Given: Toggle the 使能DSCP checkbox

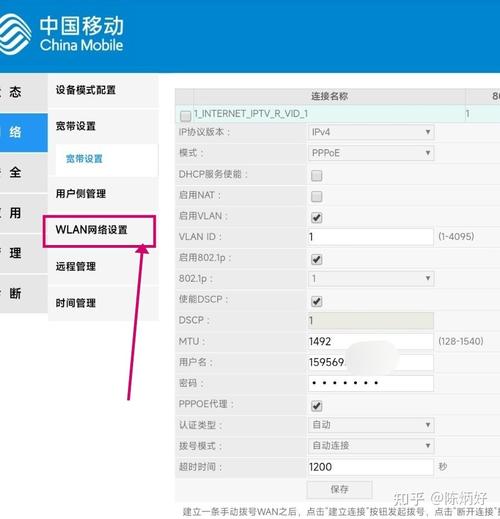Looking at the screenshot, I should [x=316, y=301].
